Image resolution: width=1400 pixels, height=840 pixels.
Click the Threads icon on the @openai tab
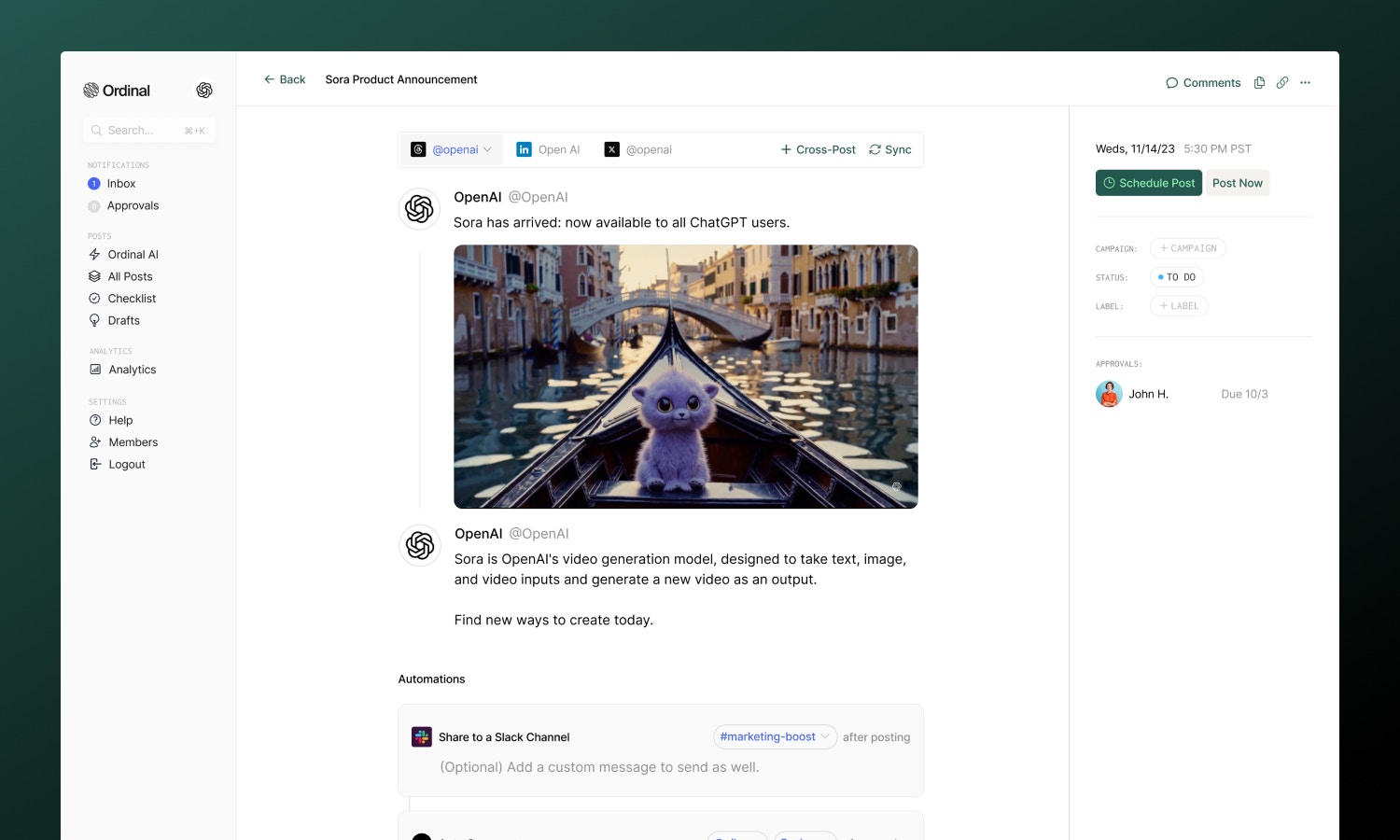(419, 149)
